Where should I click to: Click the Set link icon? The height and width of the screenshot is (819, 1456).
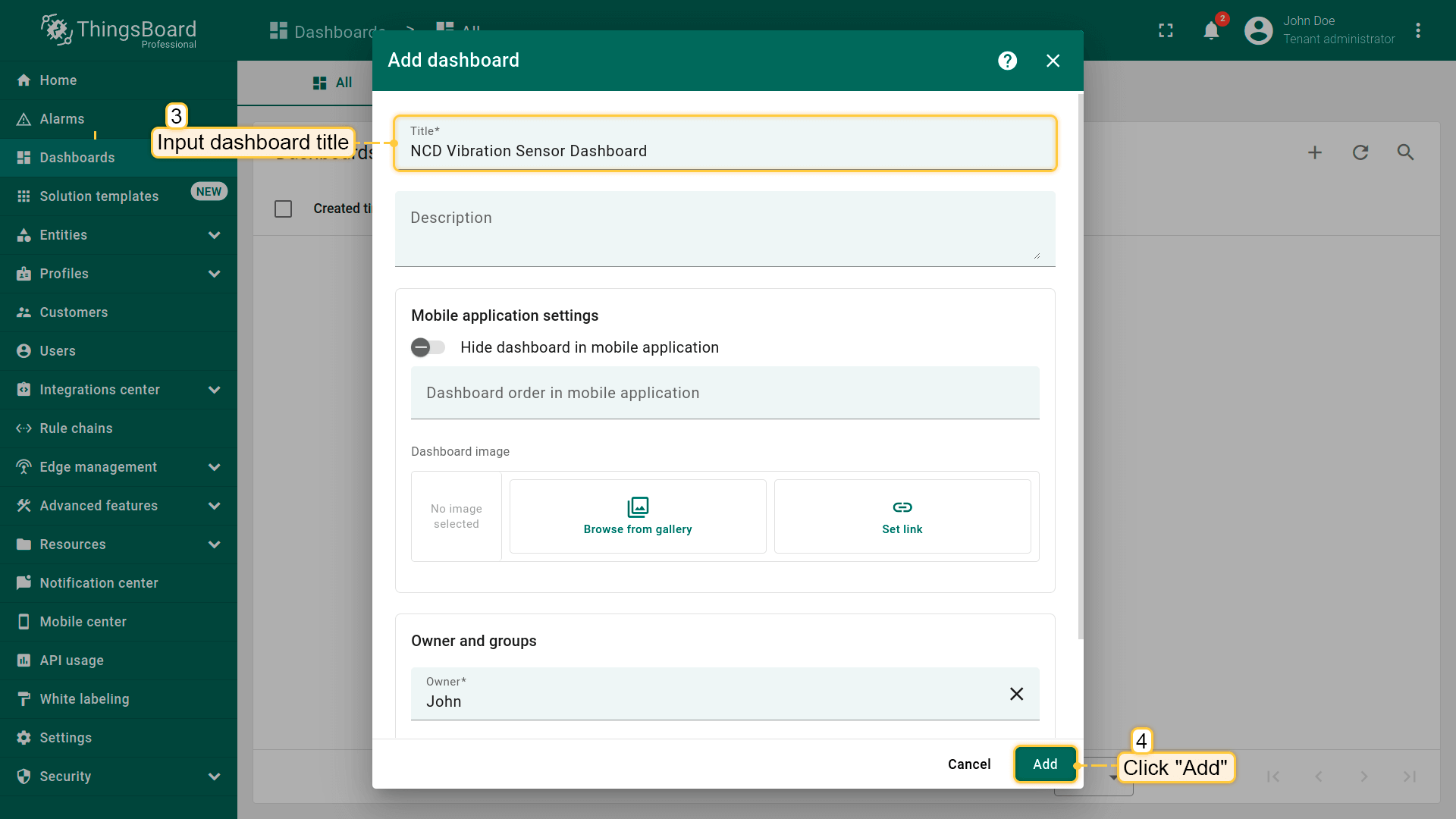902,507
